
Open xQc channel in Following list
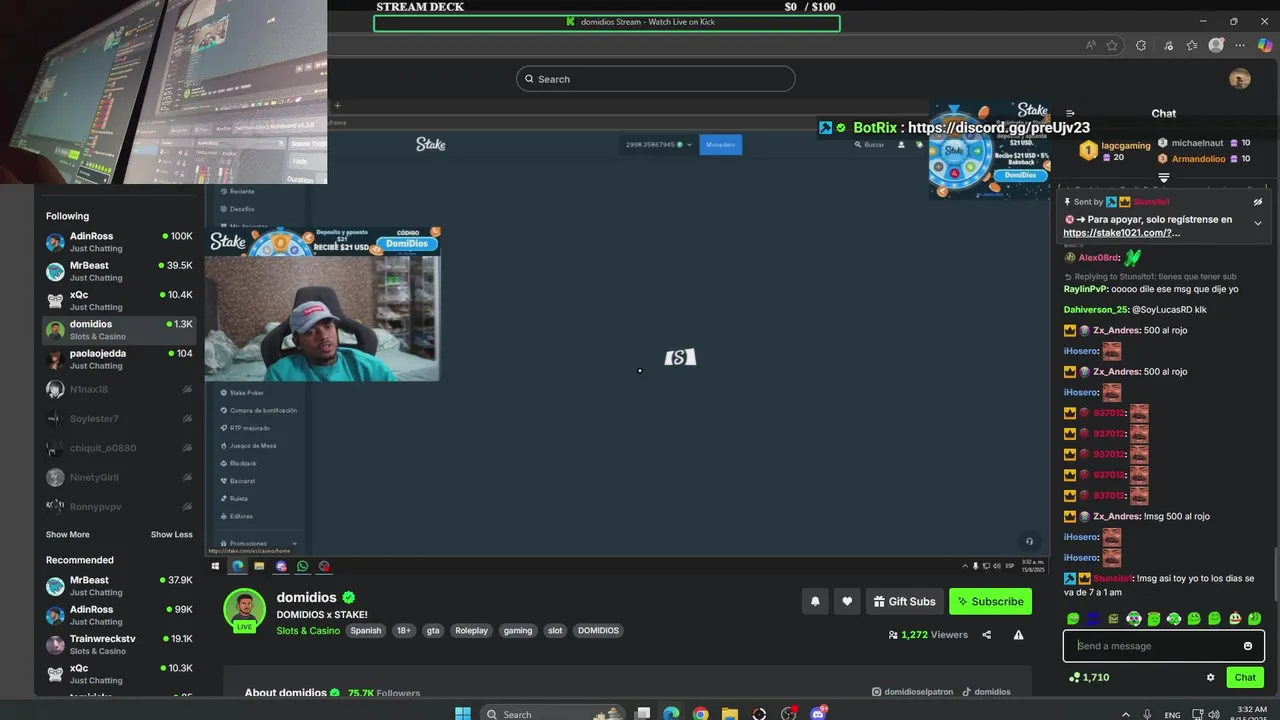(118, 300)
